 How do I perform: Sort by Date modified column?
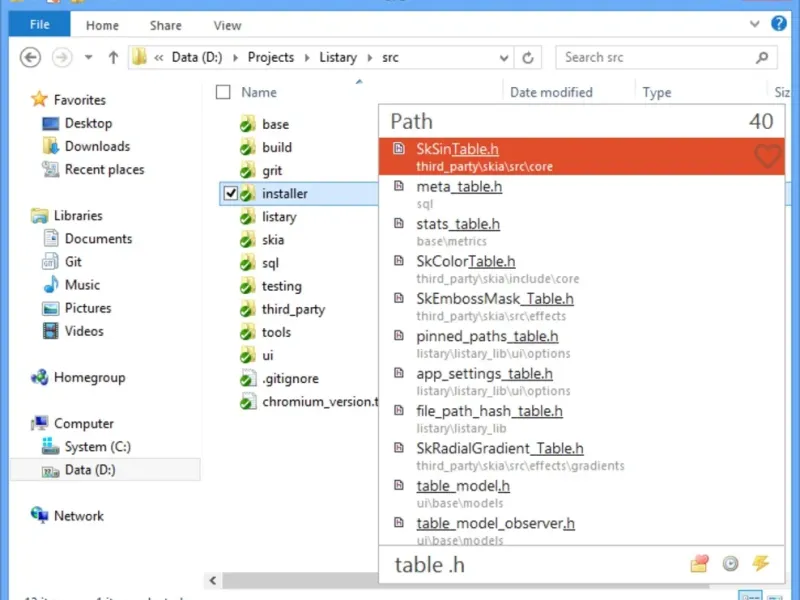pyautogui.click(x=551, y=92)
